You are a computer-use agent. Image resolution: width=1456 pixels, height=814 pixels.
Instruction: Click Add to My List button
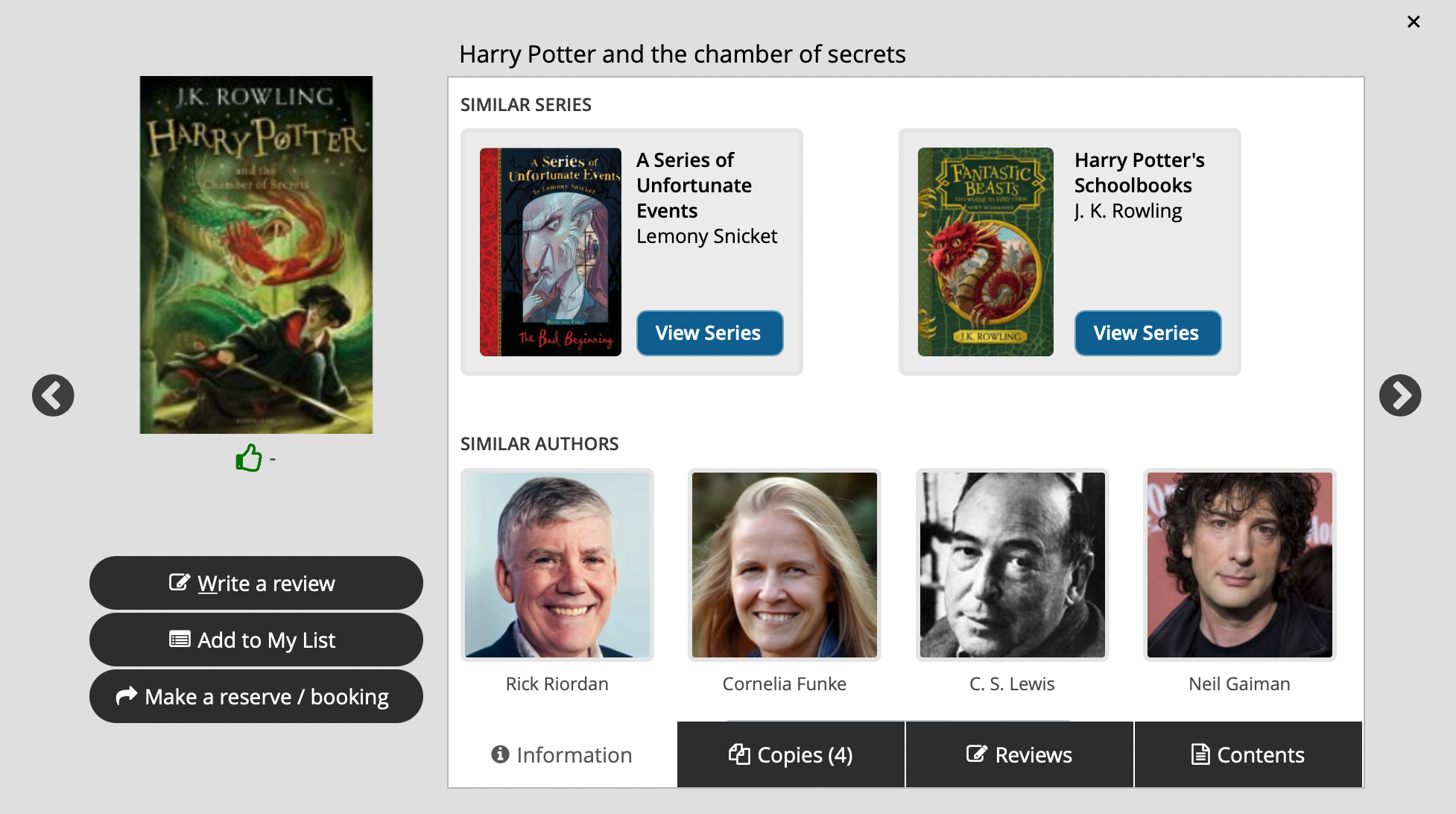(x=256, y=640)
